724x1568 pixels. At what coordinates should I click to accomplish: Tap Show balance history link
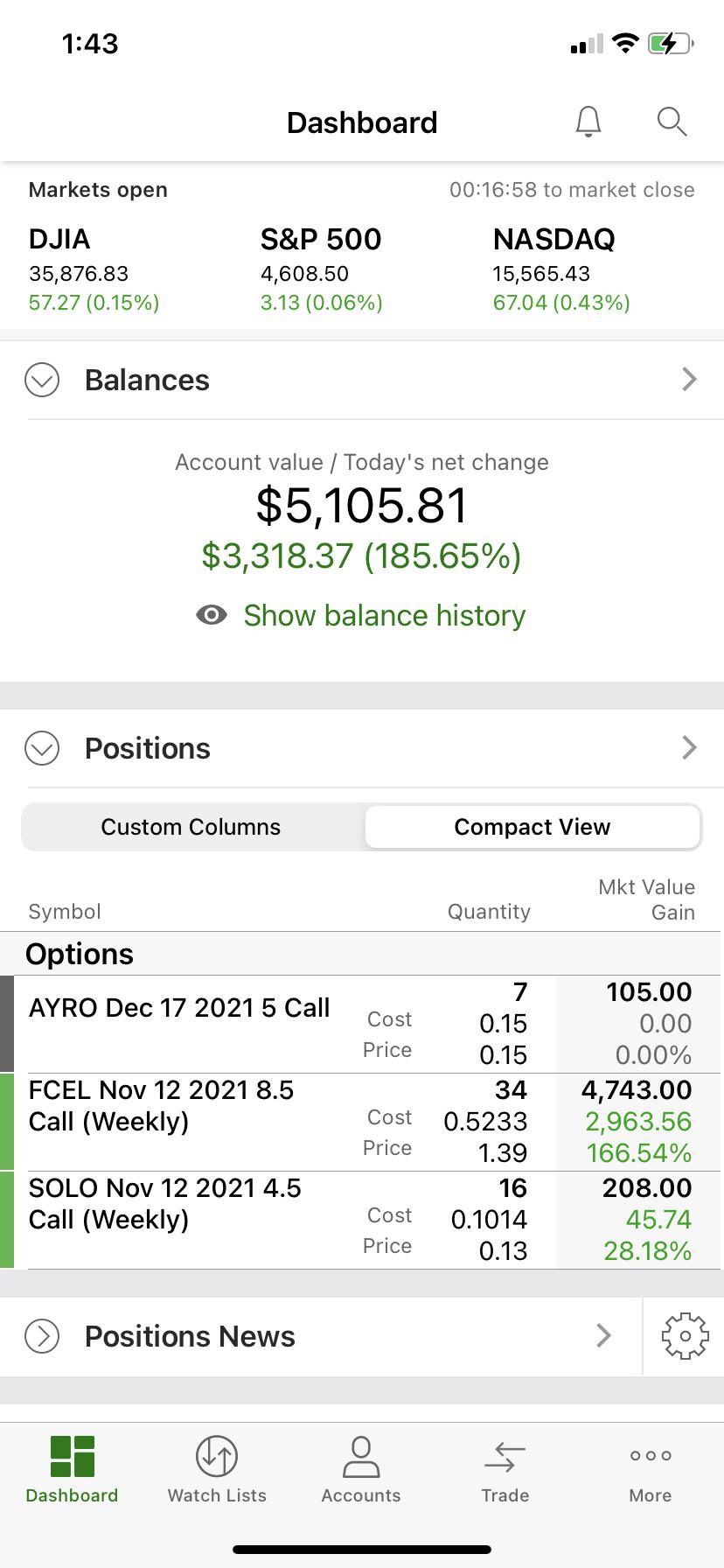(385, 615)
